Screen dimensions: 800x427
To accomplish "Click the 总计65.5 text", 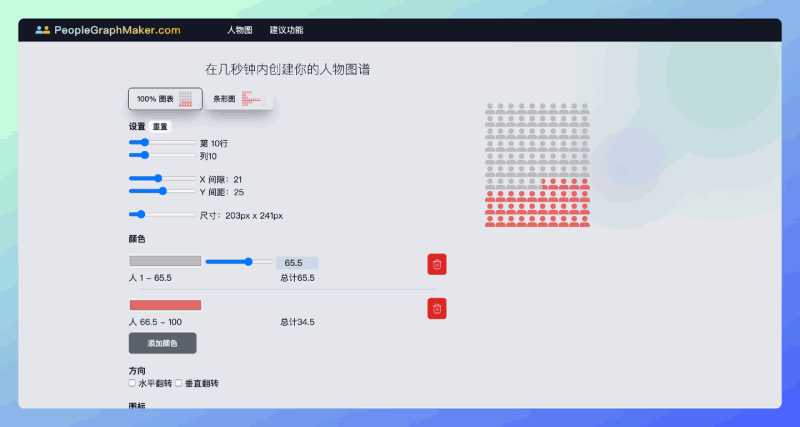I will tap(297, 278).
